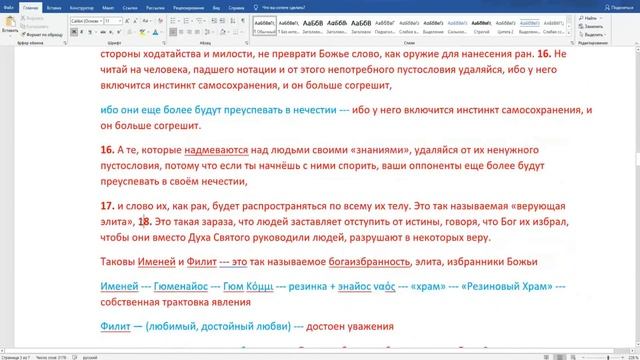640x360 pixels.
Task: Switch to the Рассылки tab
Action: tap(156, 8)
